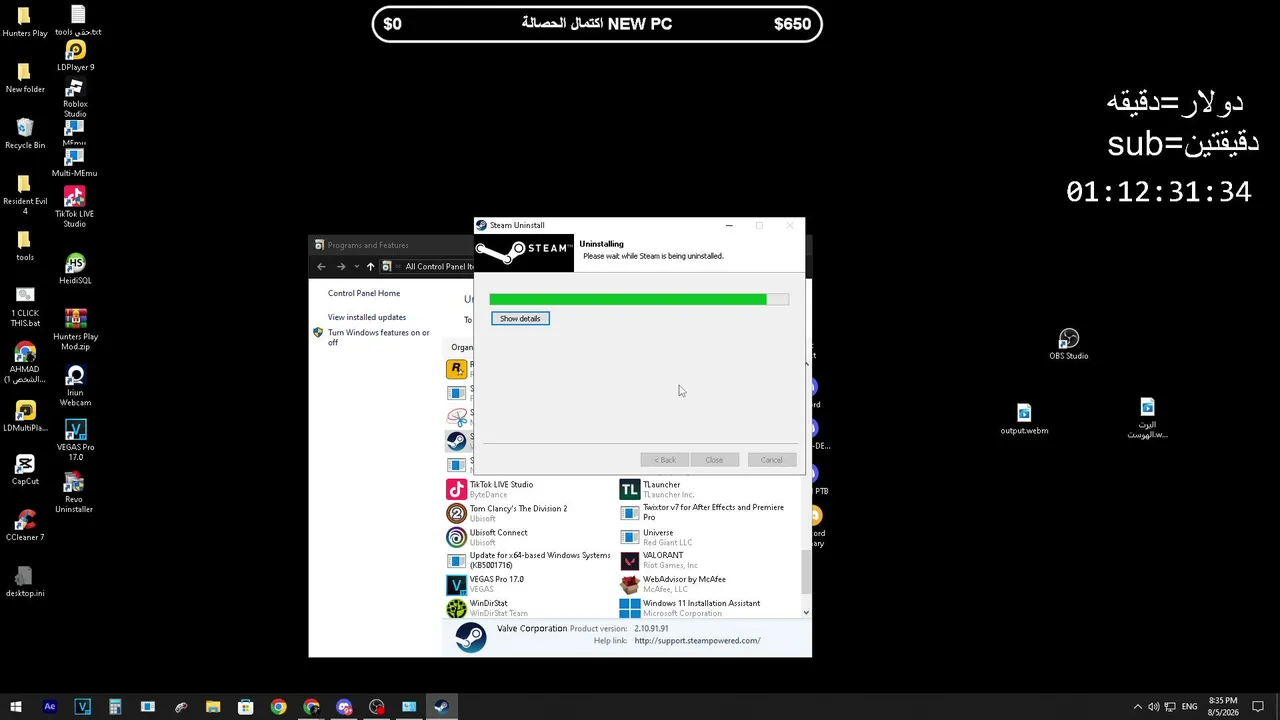Screen dimensions: 1280x720
Task: Open View installed updates link
Action: click(367, 317)
